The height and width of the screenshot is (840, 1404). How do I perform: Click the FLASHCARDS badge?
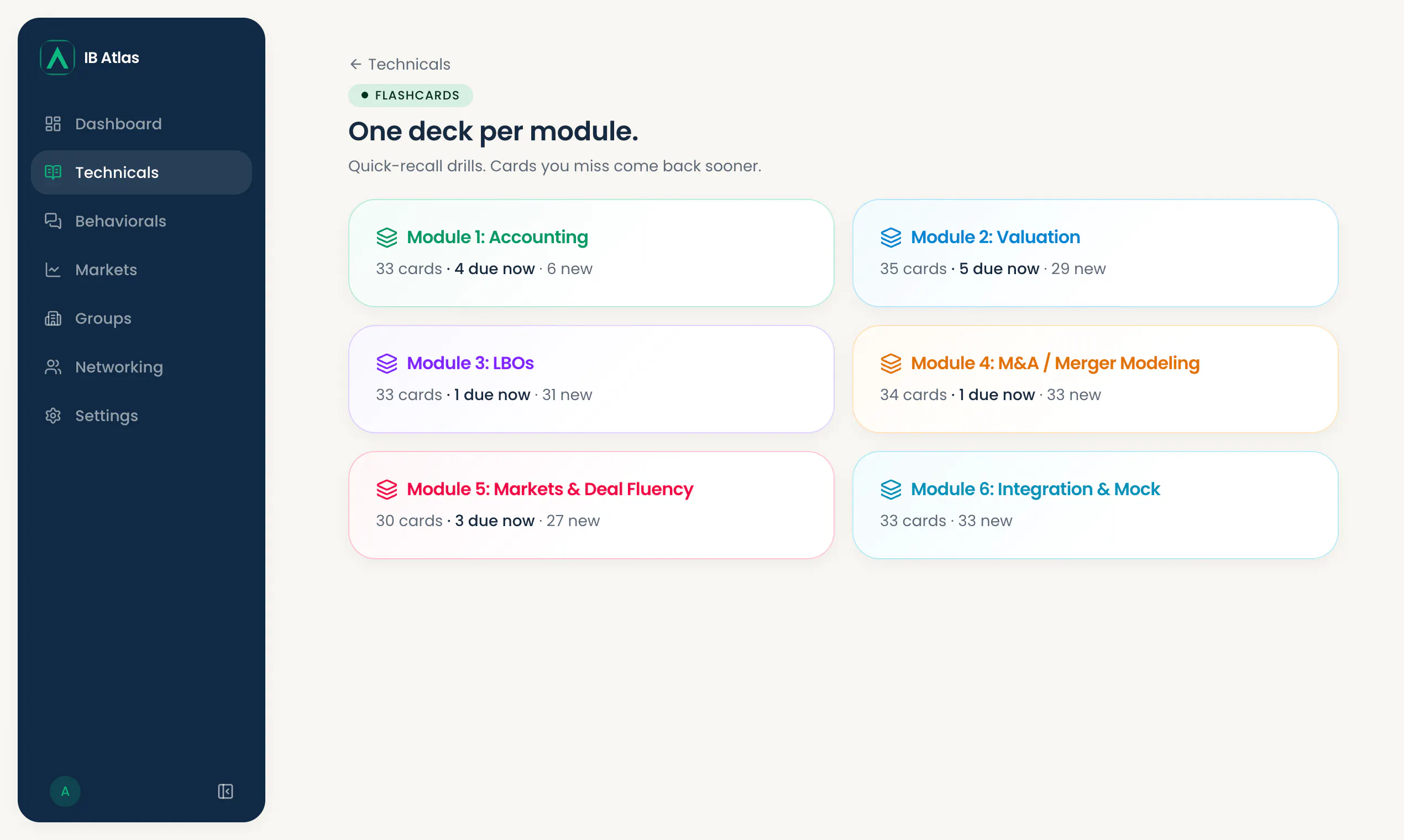click(411, 96)
